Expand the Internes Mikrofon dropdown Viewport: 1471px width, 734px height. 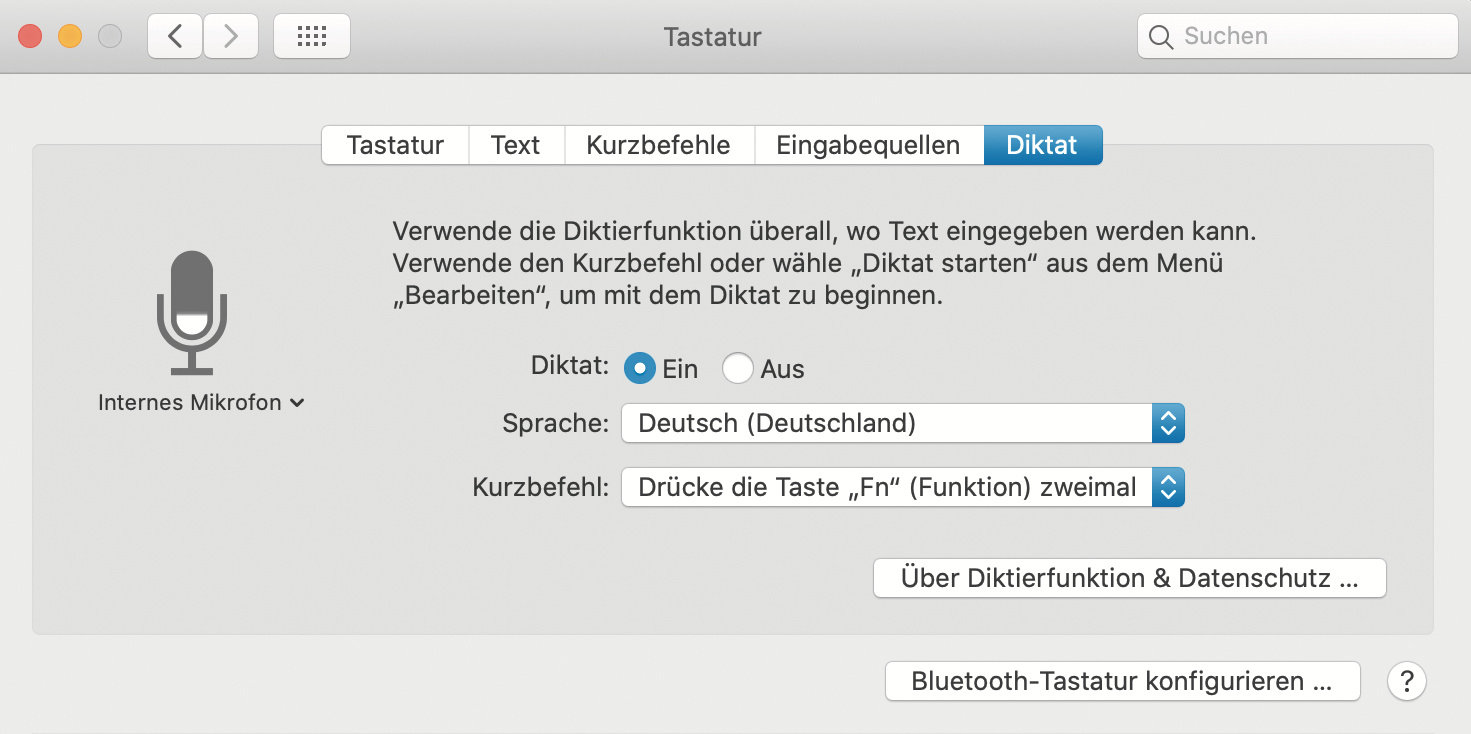201,403
